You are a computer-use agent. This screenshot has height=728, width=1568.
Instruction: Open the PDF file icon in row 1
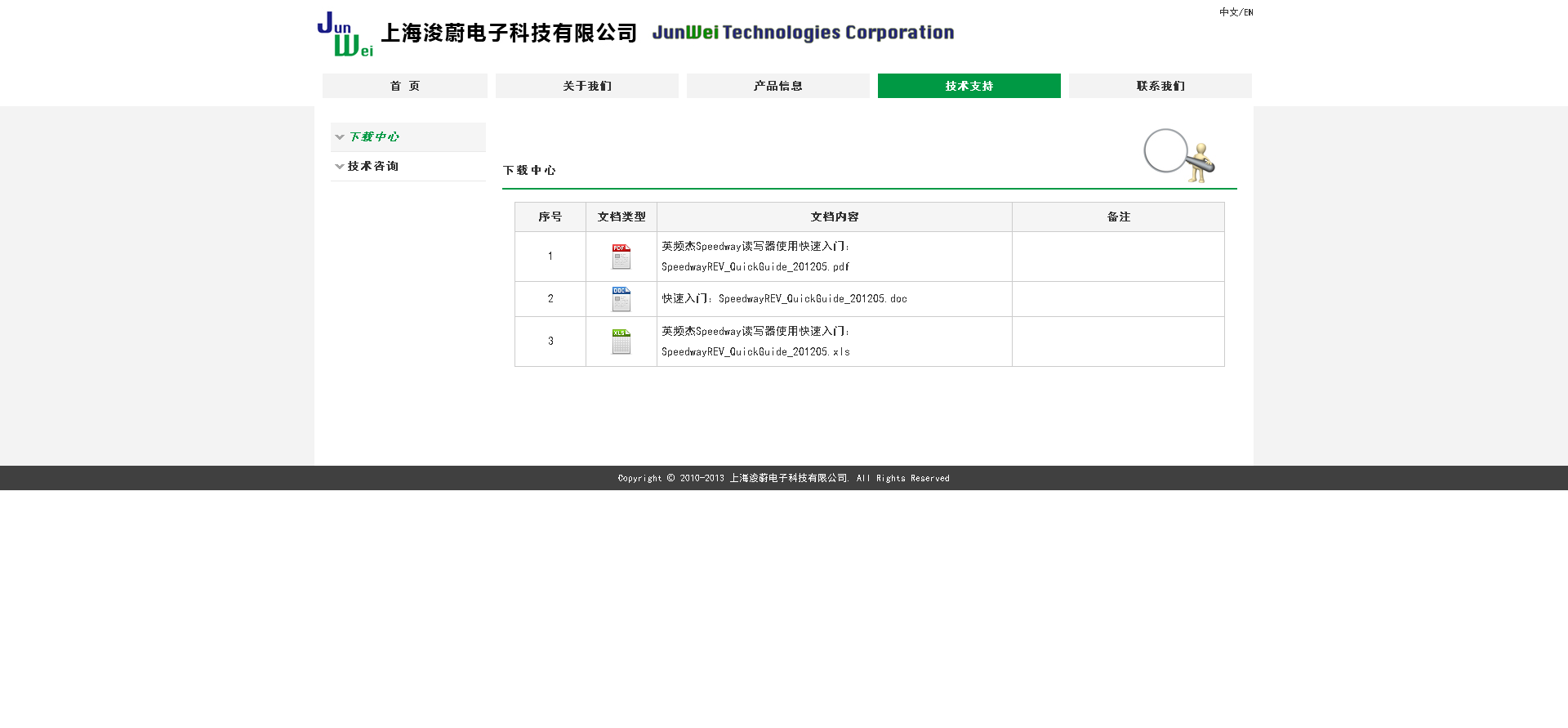pyautogui.click(x=621, y=257)
